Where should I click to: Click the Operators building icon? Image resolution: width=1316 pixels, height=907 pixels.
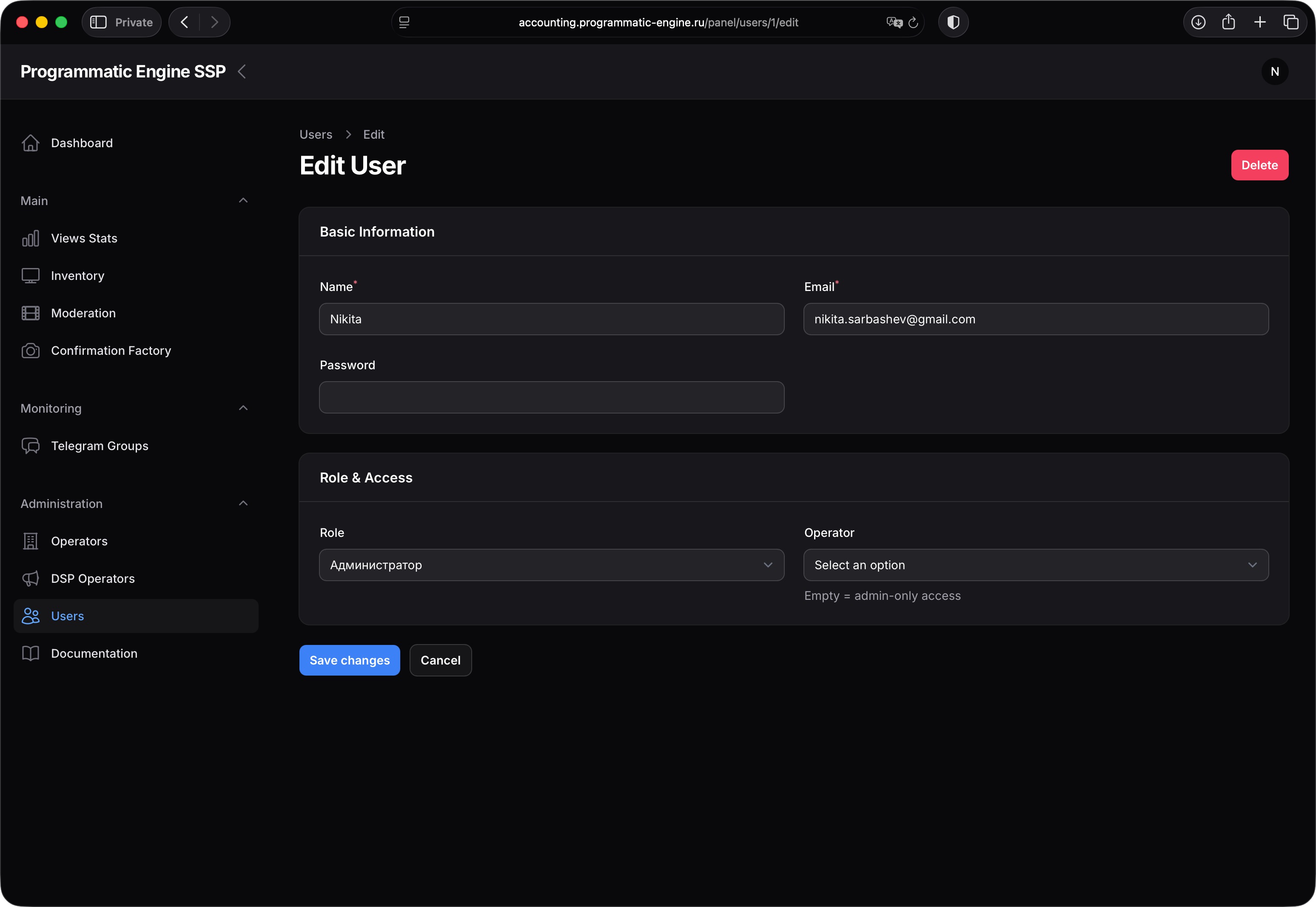[31, 541]
